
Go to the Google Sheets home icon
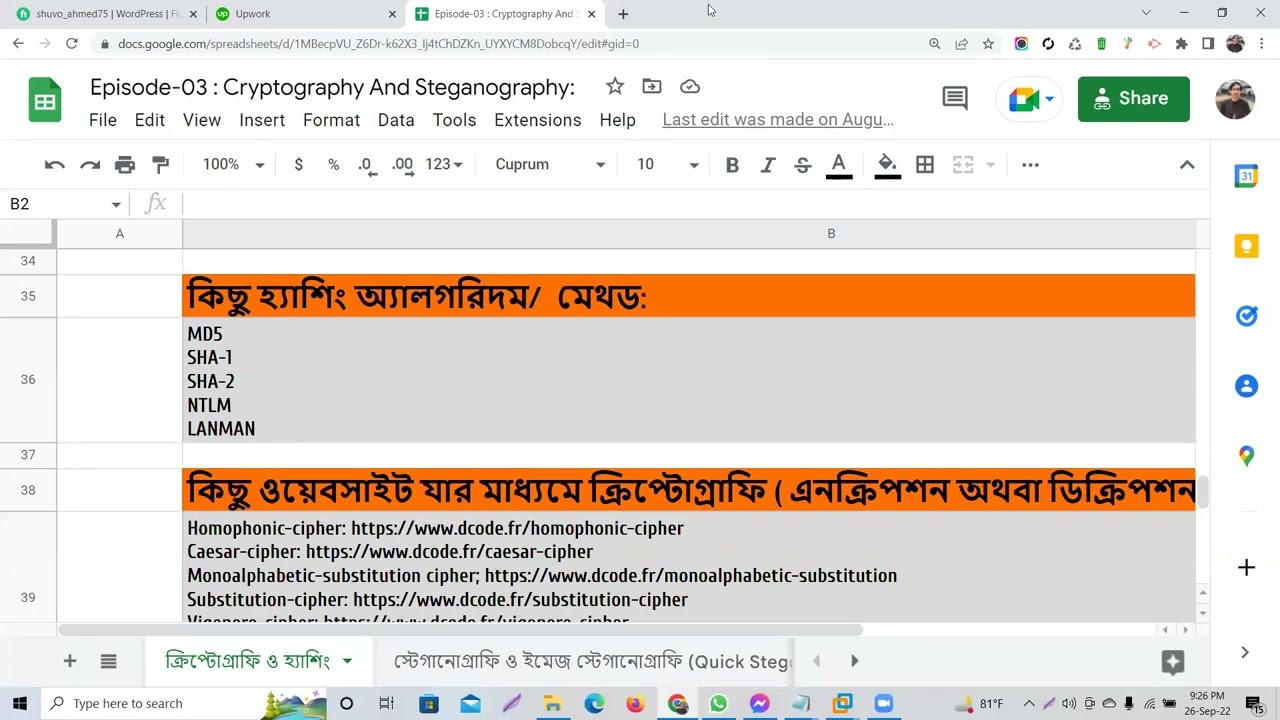pyautogui.click(x=44, y=99)
